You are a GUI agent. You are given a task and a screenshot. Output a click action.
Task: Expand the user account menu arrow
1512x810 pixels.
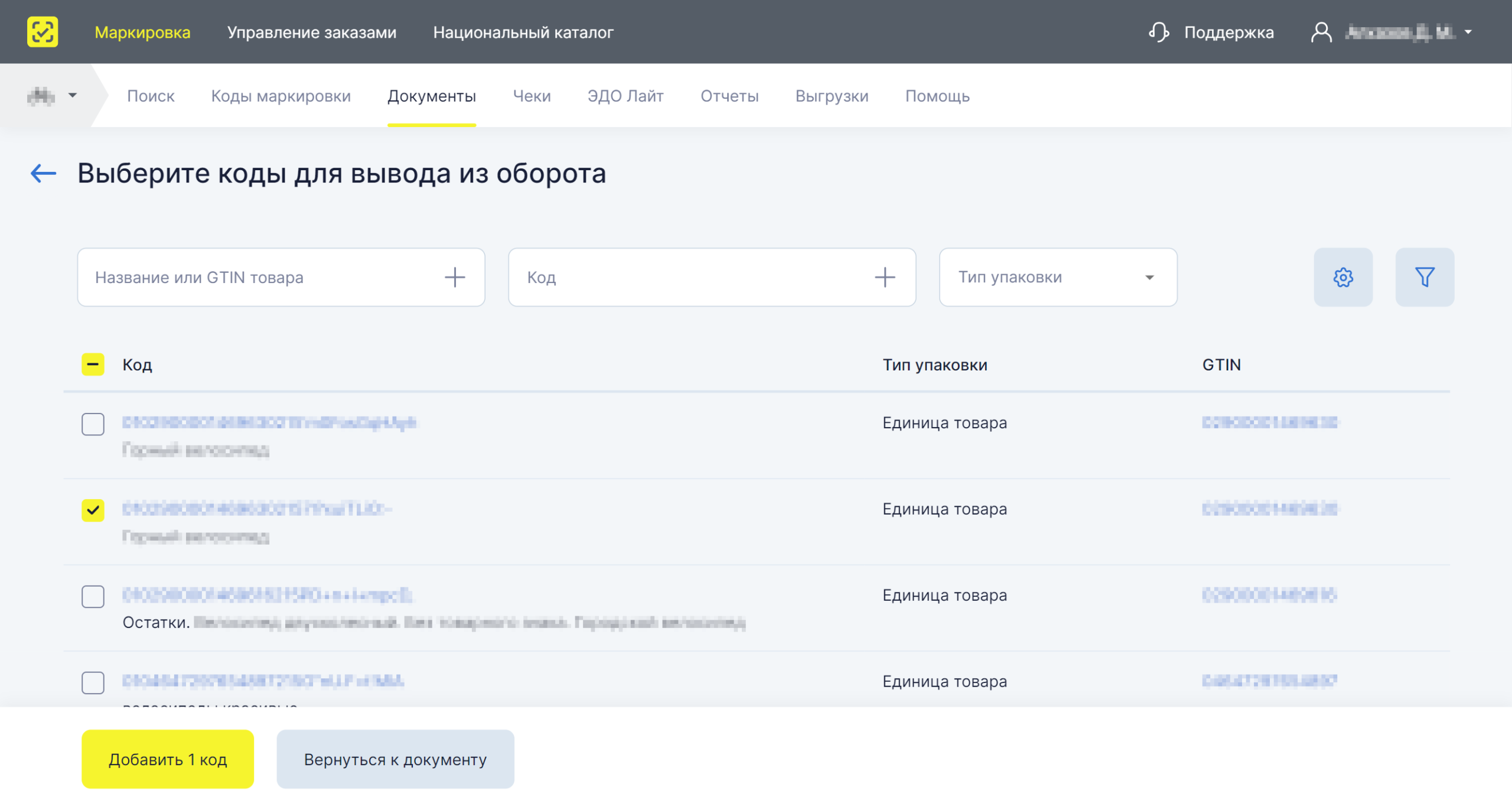point(1468,32)
